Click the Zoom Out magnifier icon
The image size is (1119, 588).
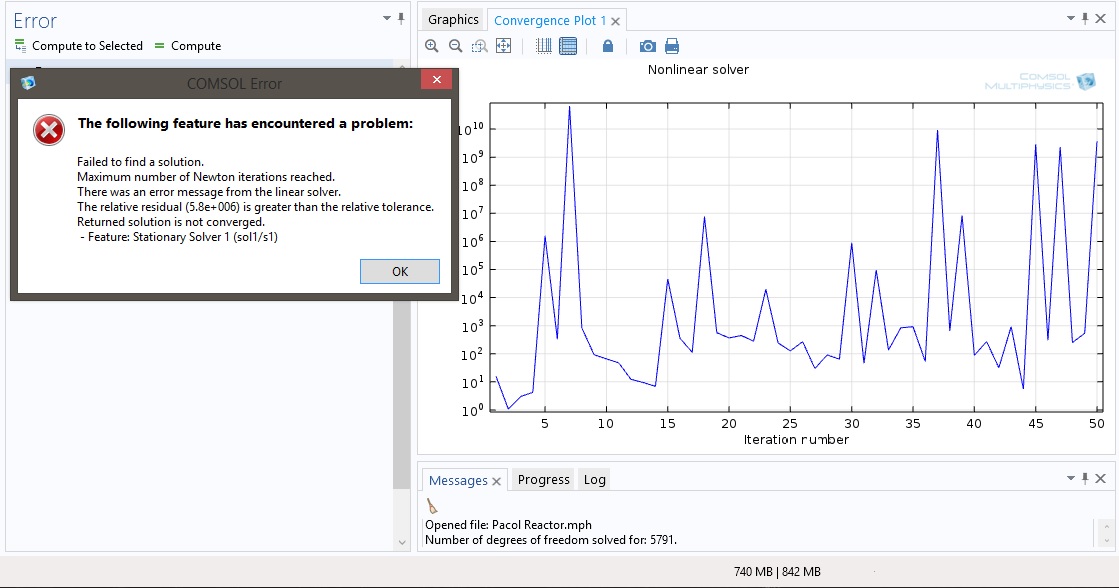(455, 46)
